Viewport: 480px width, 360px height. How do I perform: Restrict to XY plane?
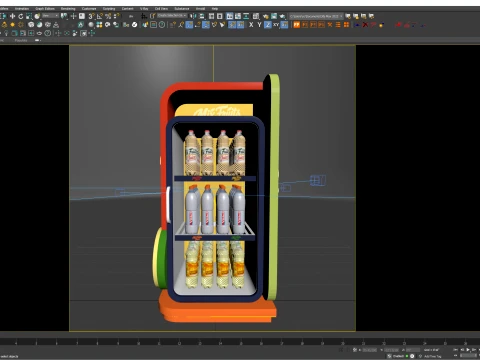(x=276, y=25)
